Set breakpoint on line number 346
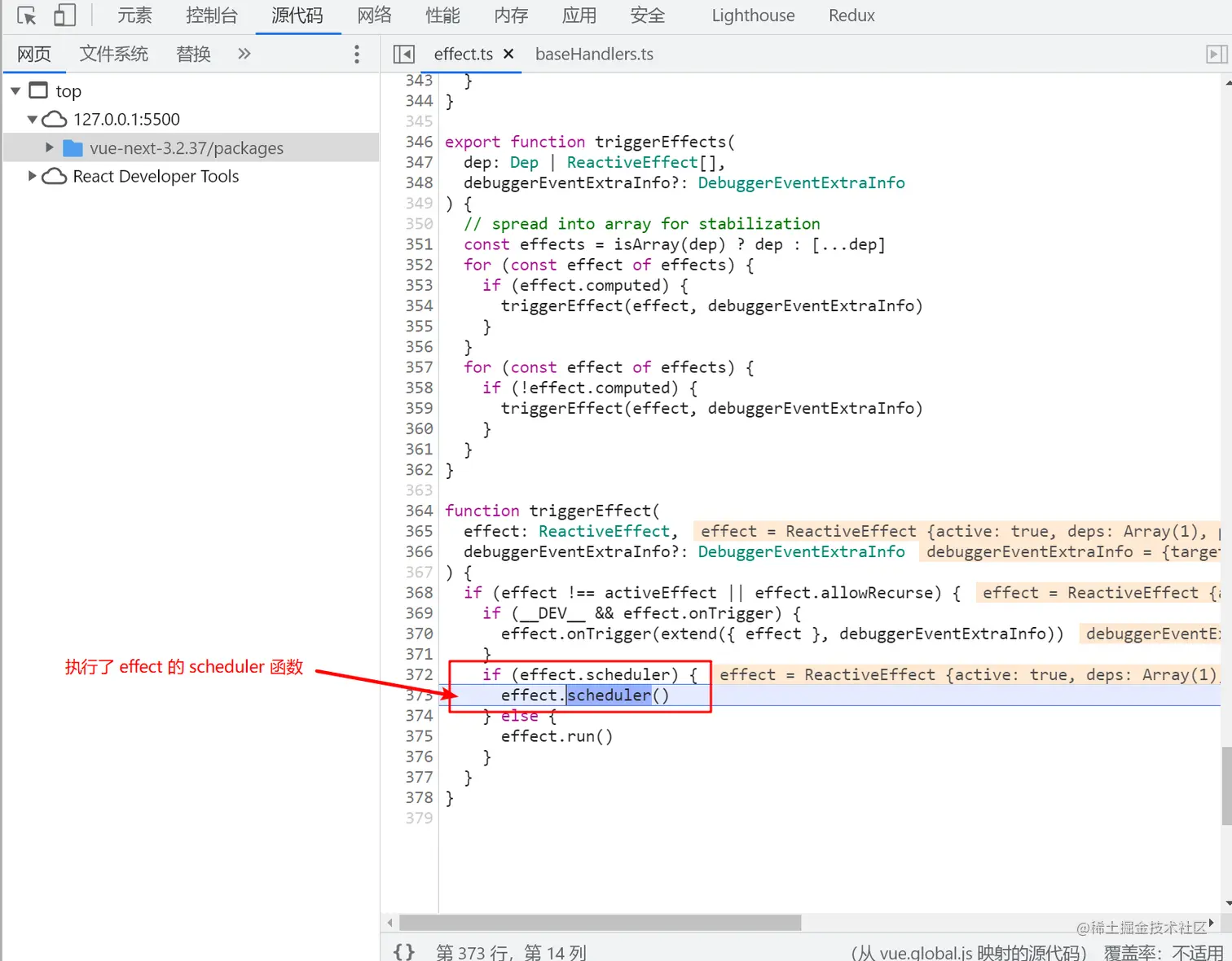Image resolution: width=1232 pixels, height=961 pixels. [x=419, y=142]
